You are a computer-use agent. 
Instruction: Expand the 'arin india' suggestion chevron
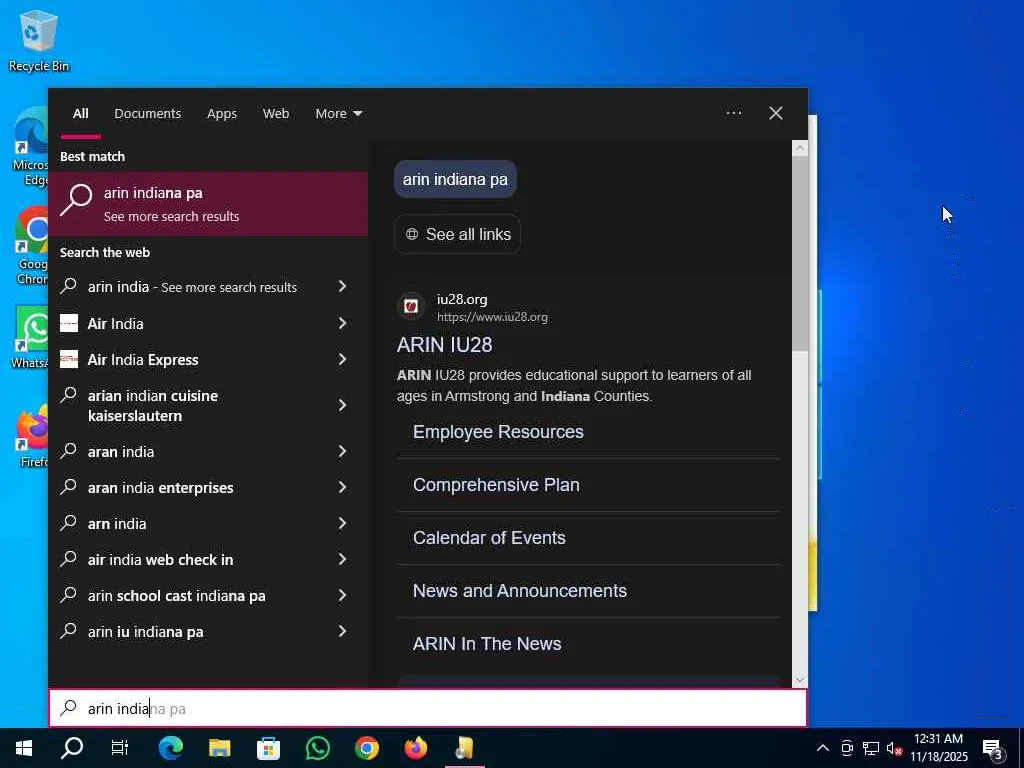[342, 286]
